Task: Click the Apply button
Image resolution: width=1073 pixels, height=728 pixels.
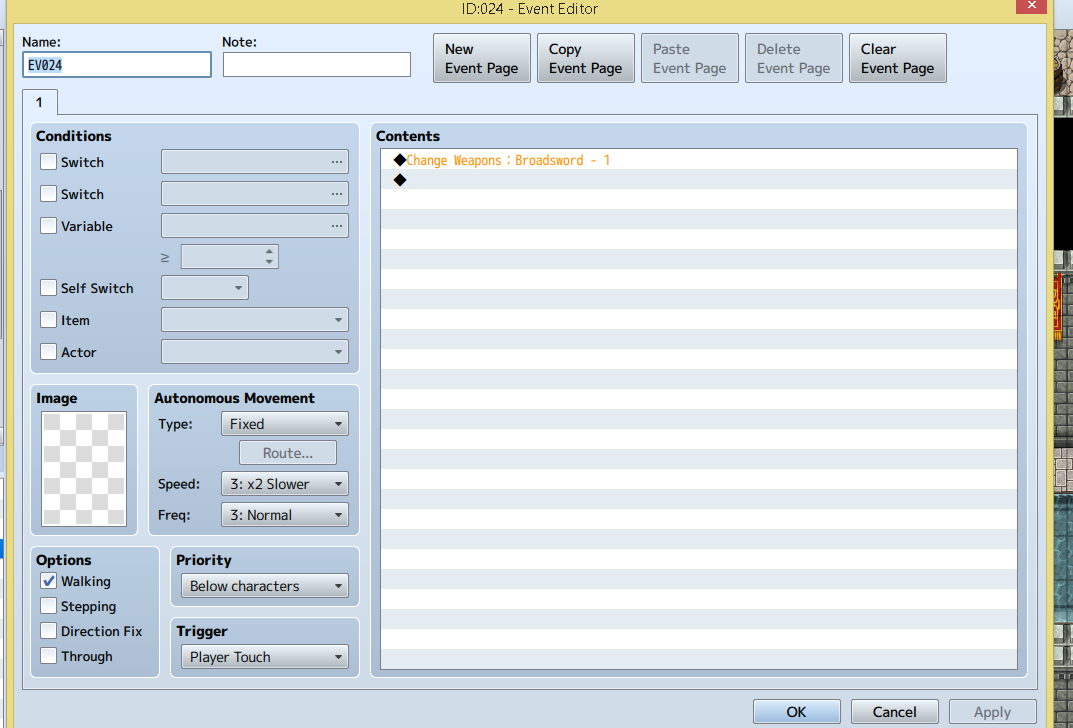Action: [x=992, y=712]
